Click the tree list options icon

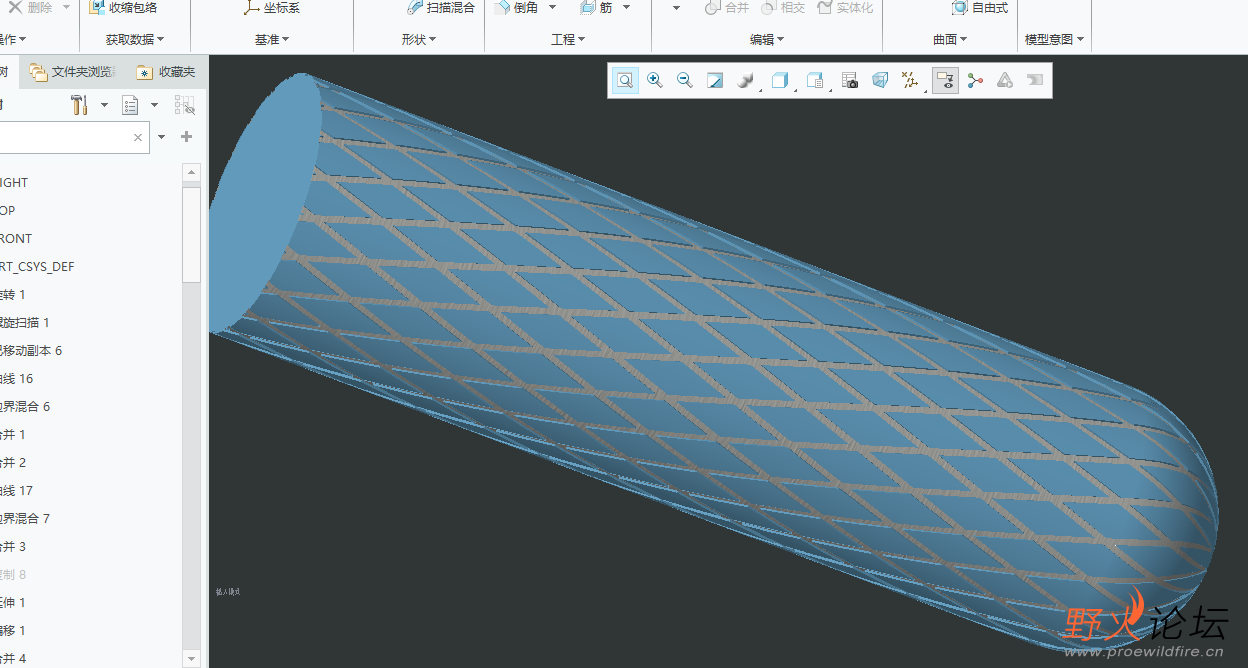pyautogui.click(x=130, y=105)
